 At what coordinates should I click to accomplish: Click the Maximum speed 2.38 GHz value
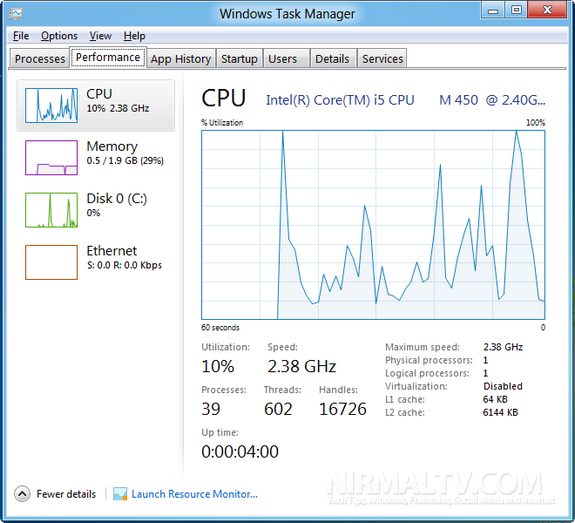[x=503, y=347]
